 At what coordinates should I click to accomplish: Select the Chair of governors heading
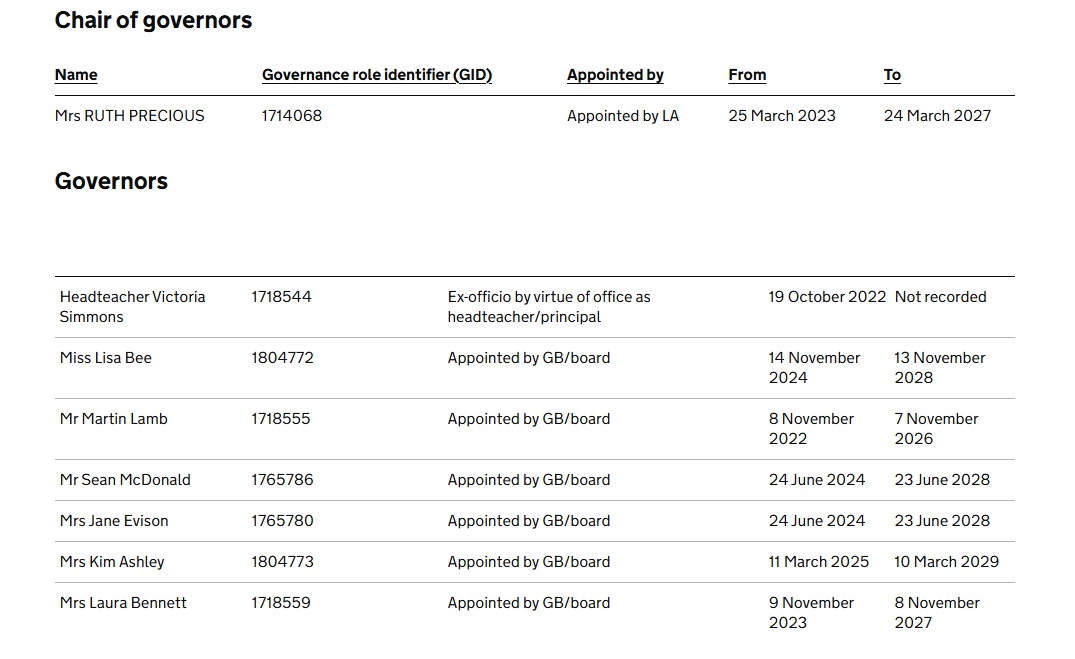(x=153, y=20)
